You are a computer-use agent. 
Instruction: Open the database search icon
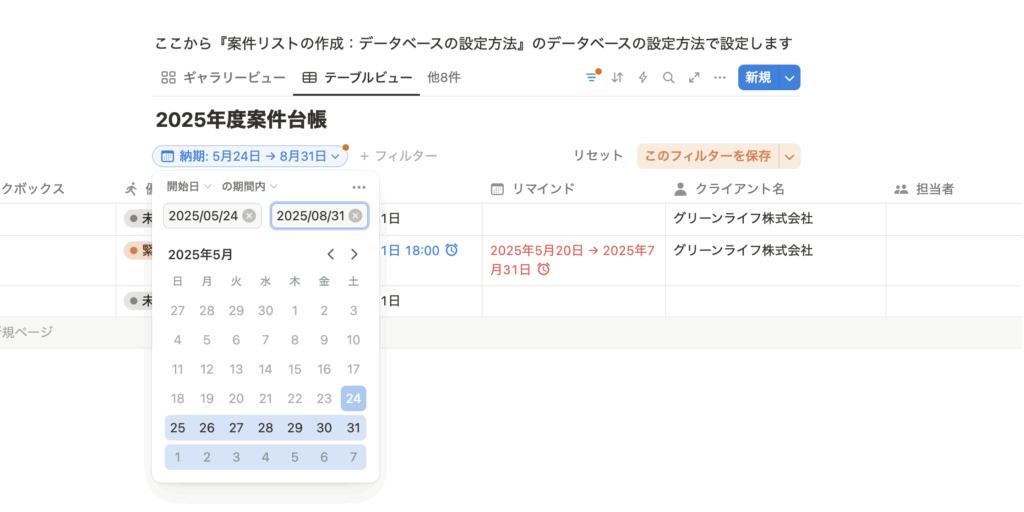point(668,77)
